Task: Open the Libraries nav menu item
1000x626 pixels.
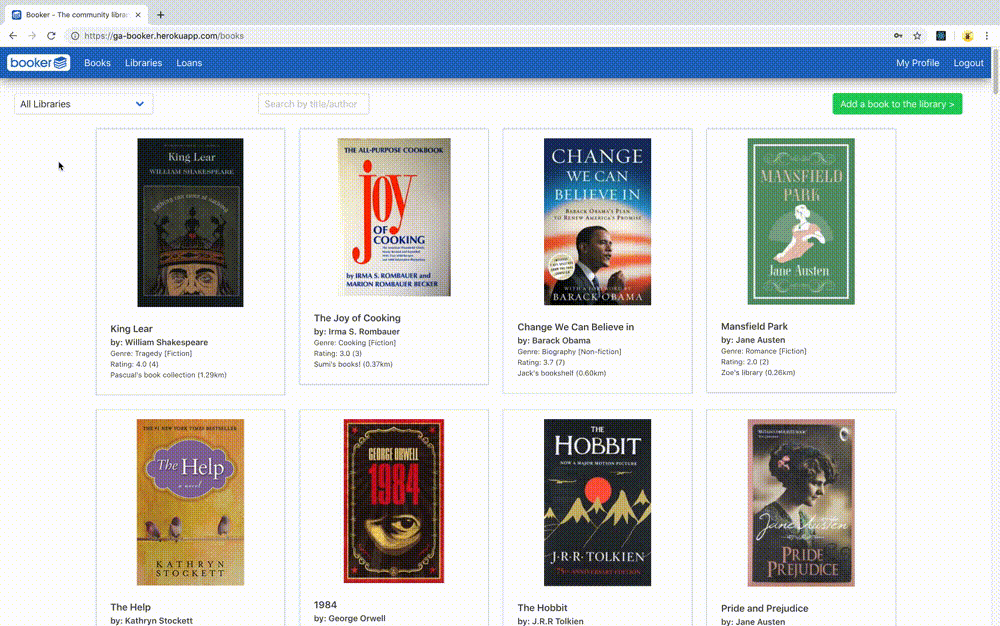Action: (143, 62)
